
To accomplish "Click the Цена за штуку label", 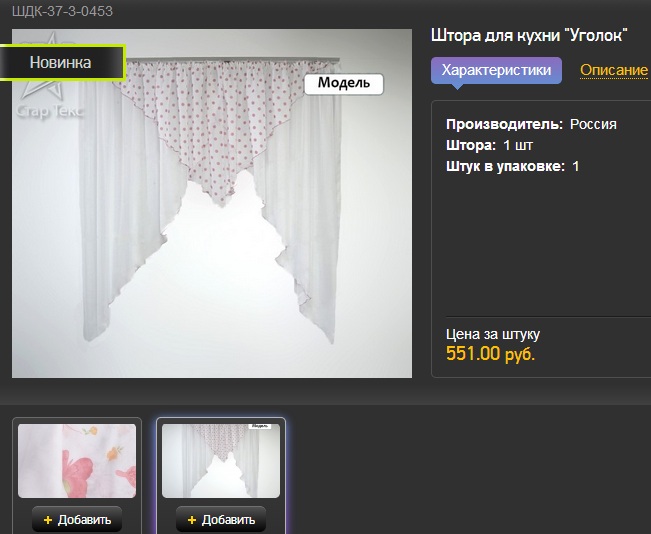I will (x=493, y=334).
